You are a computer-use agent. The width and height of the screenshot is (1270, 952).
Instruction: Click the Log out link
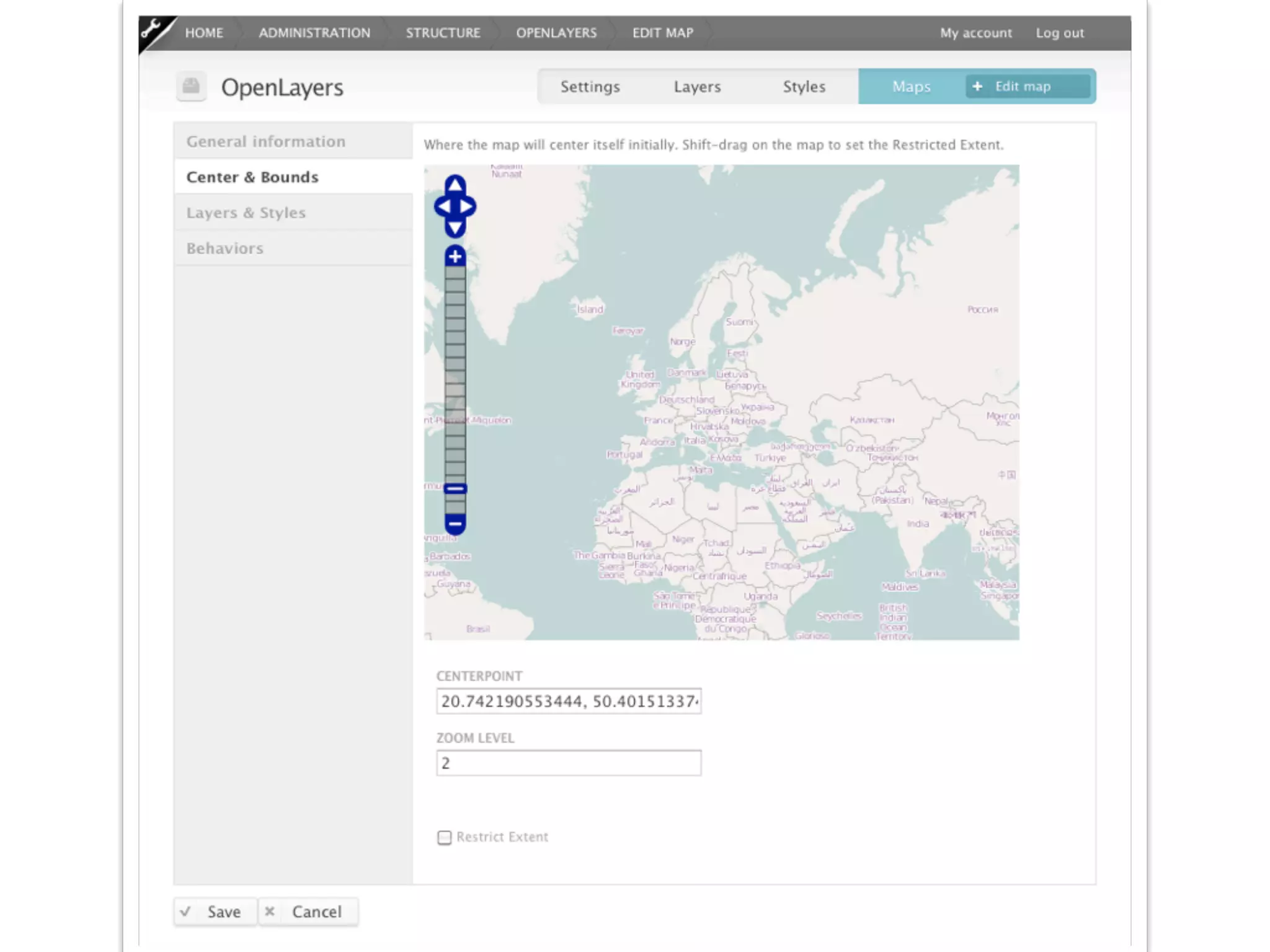(1060, 33)
